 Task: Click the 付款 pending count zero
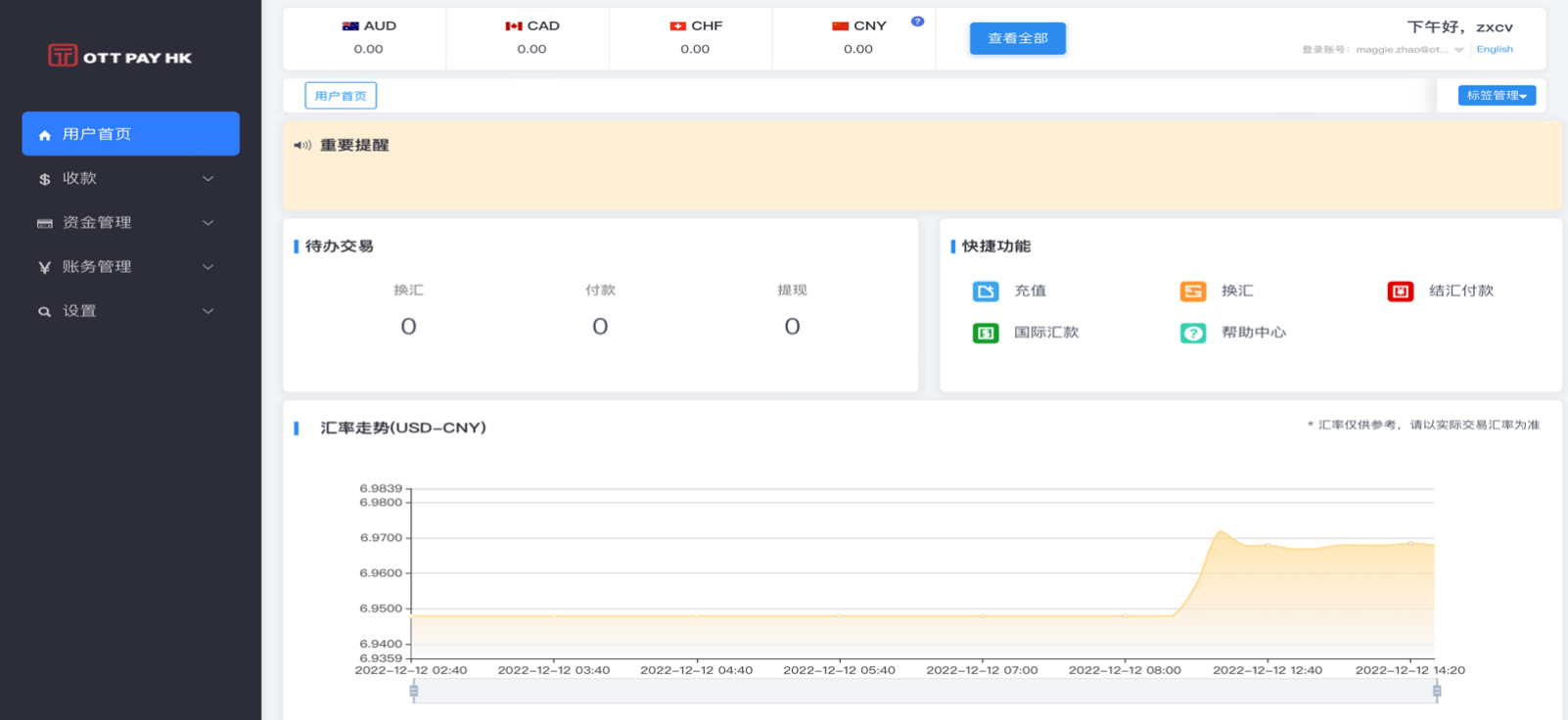pos(600,326)
